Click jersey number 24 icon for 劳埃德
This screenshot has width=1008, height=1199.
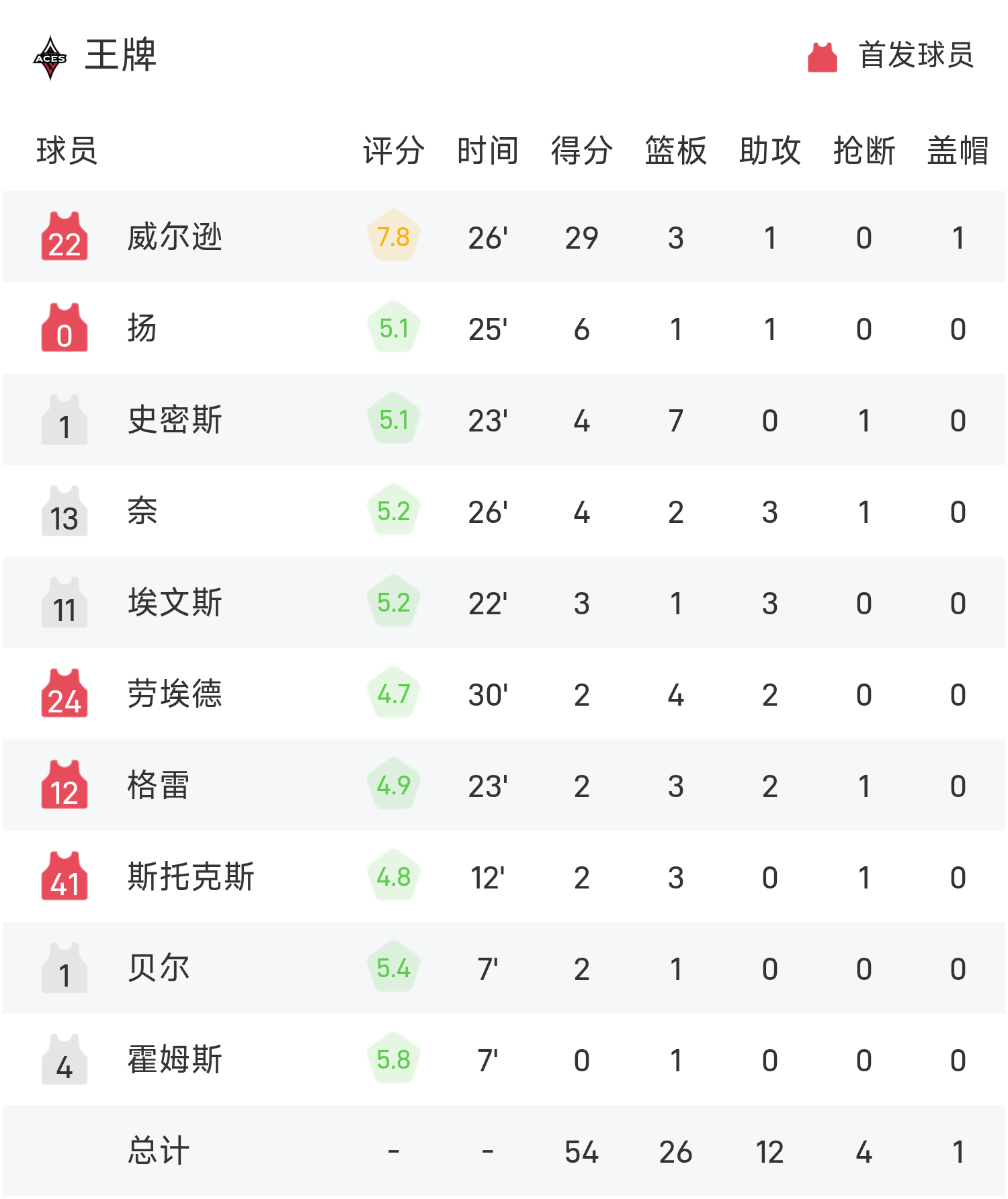(65, 694)
